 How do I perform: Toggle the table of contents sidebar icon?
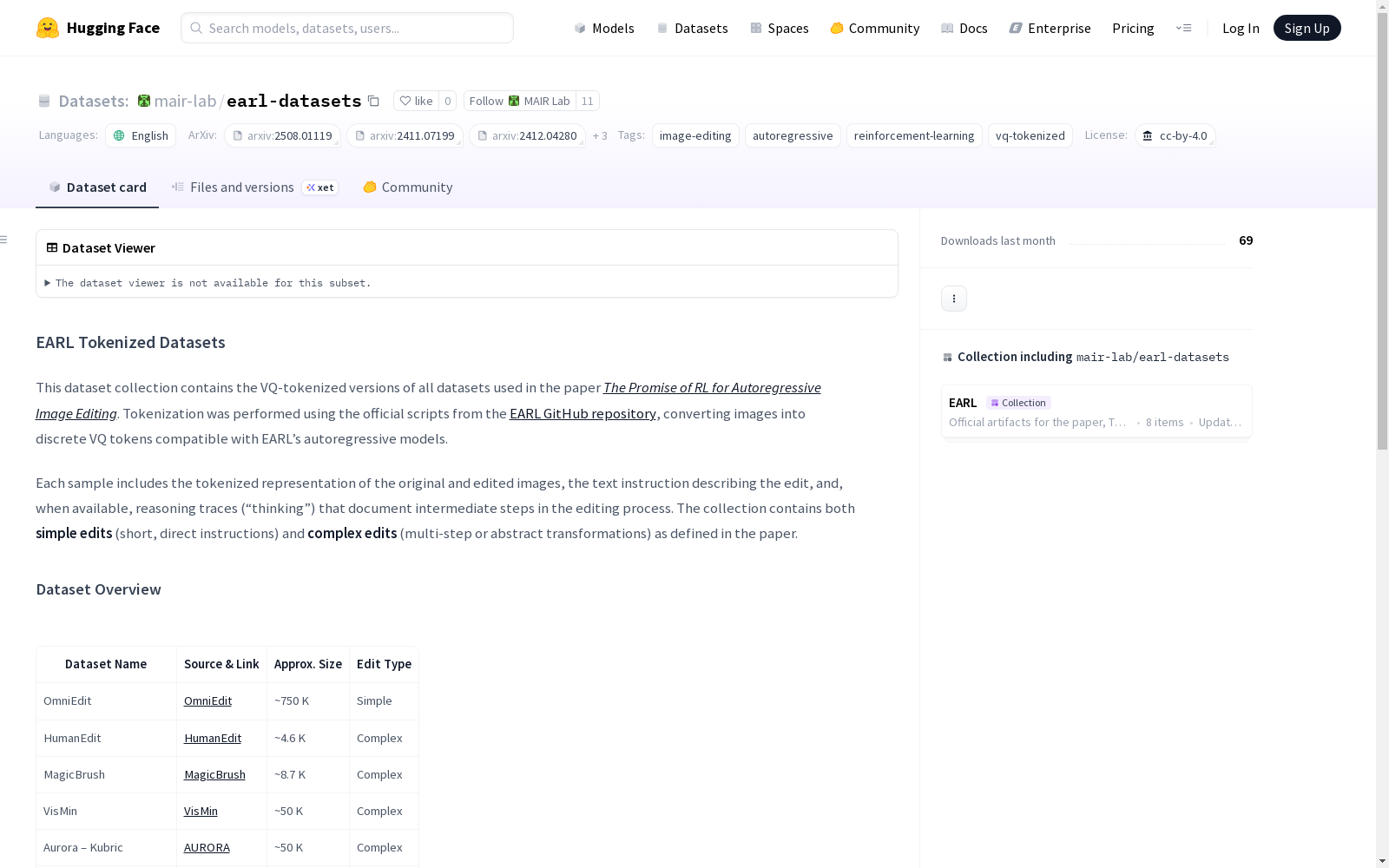(4, 240)
